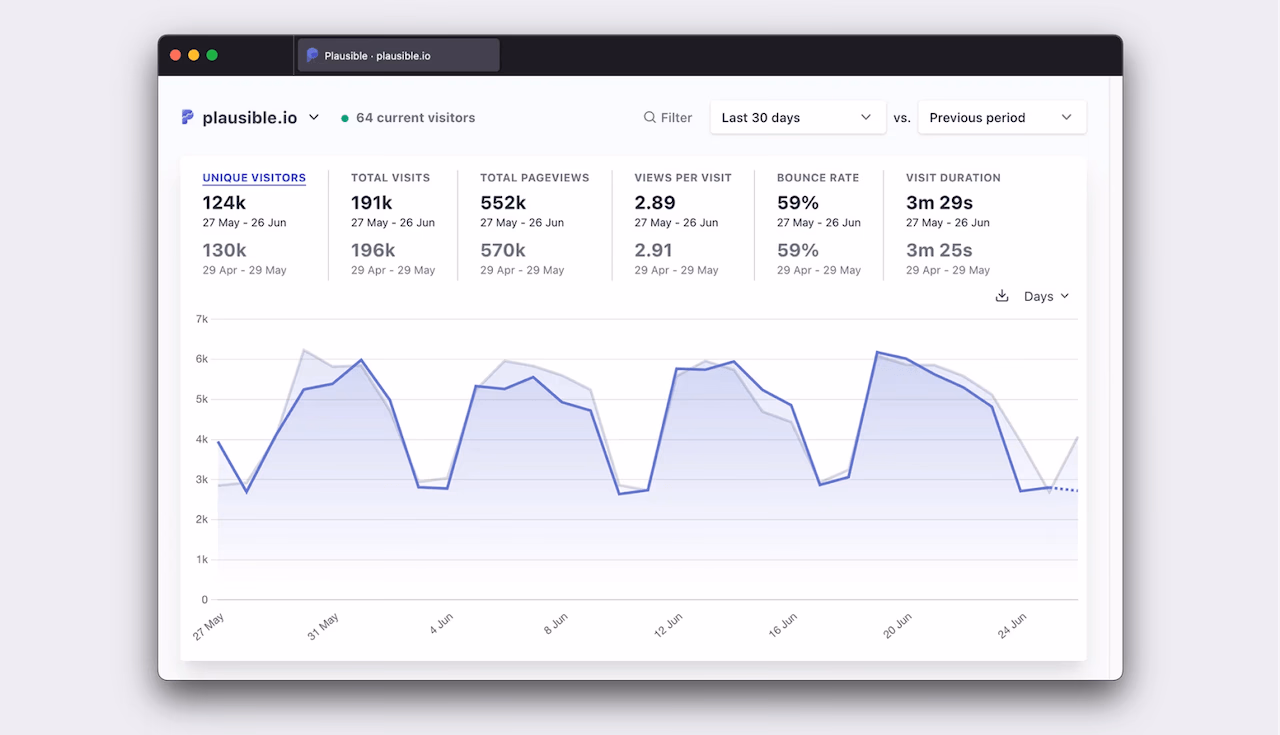This screenshot has width=1280, height=735.
Task: Click the 191k total visits value
Action: click(372, 203)
